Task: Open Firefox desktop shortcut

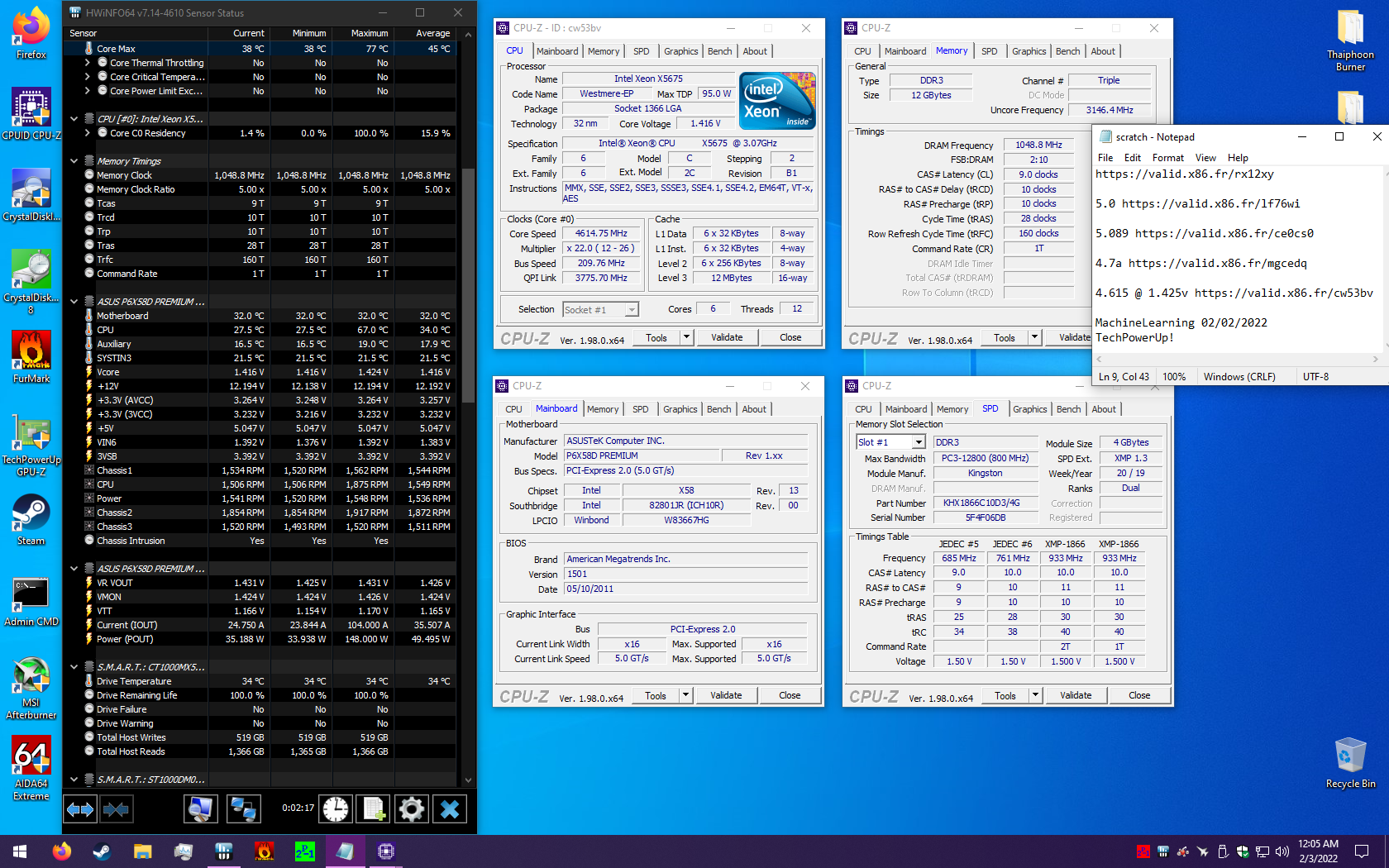Action: pyautogui.click(x=31, y=33)
